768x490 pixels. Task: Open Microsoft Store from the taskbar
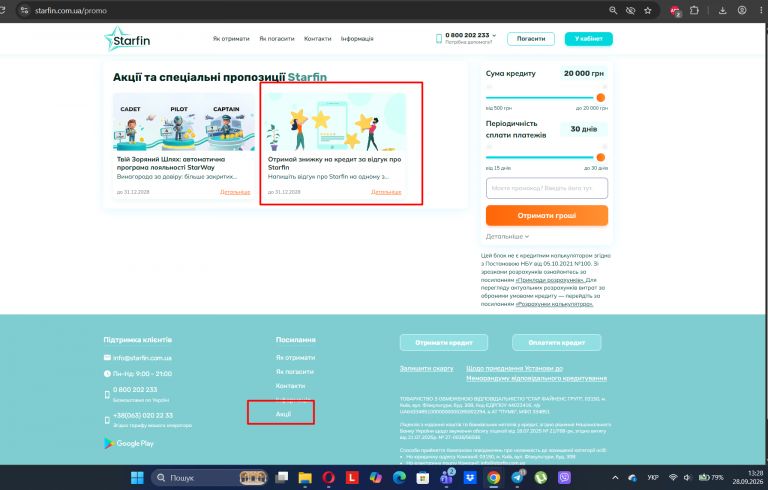pyautogui.click(x=423, y=477)
